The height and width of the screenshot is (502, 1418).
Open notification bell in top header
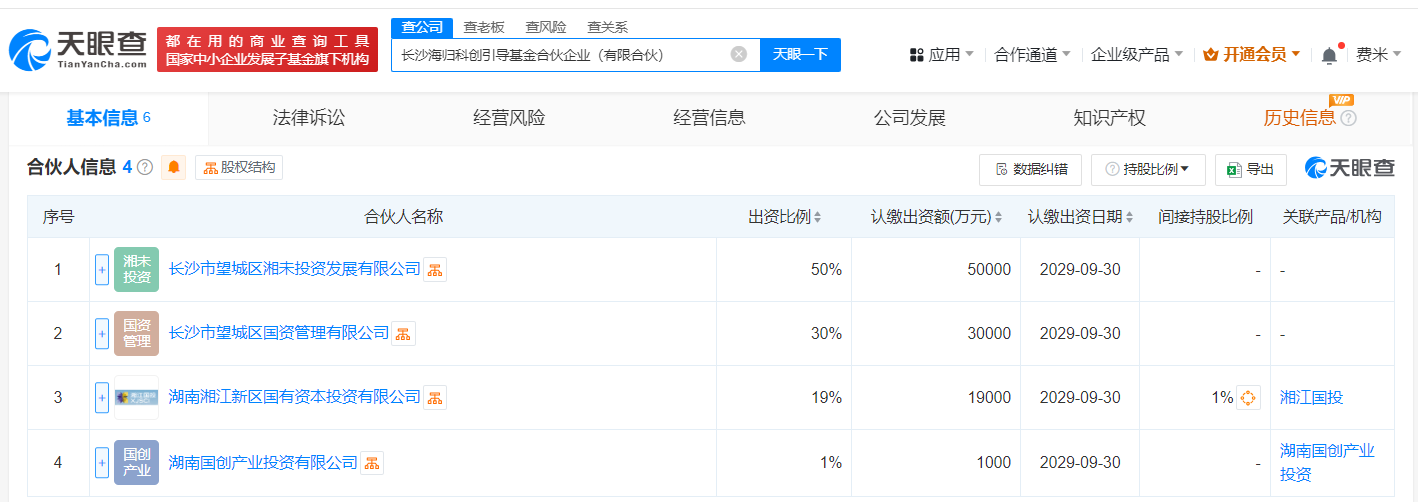click(1329, 55)
